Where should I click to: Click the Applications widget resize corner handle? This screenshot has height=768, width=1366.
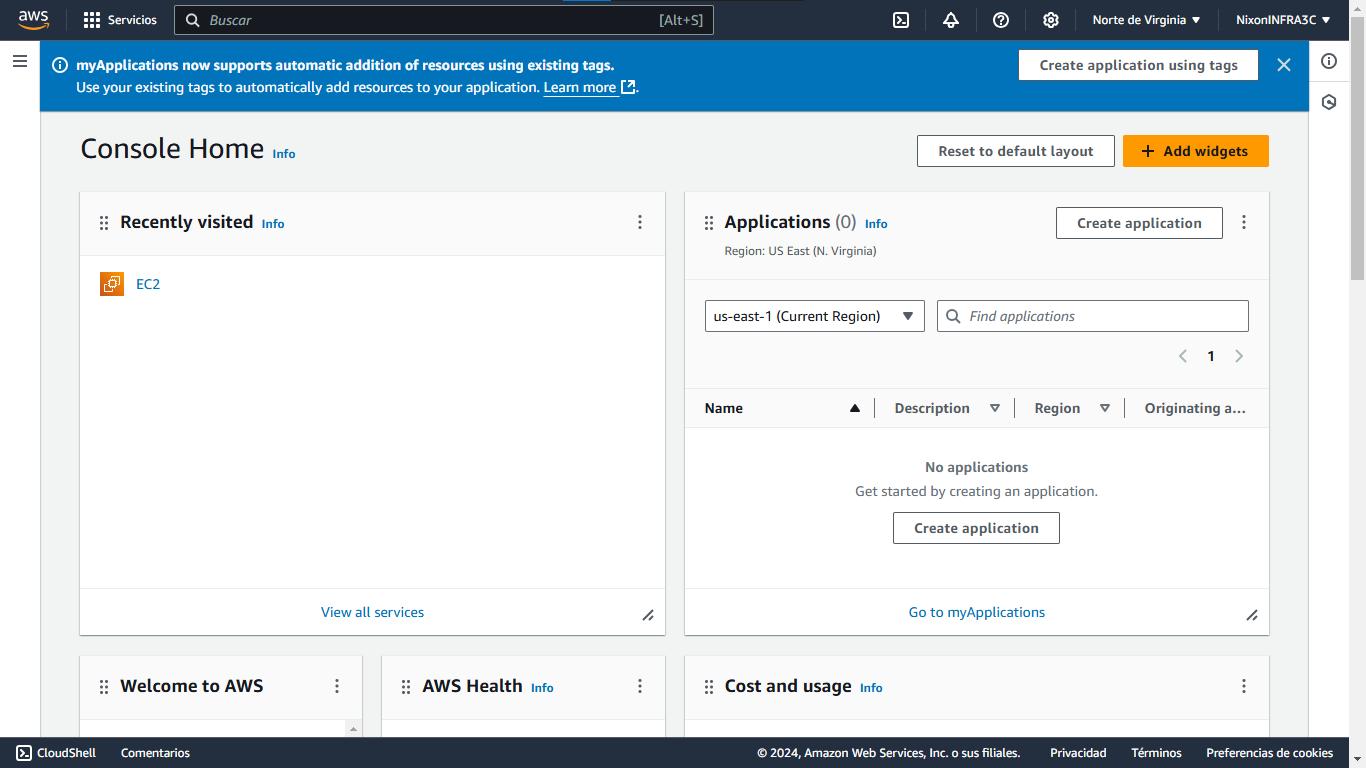tap(1252, 615)
